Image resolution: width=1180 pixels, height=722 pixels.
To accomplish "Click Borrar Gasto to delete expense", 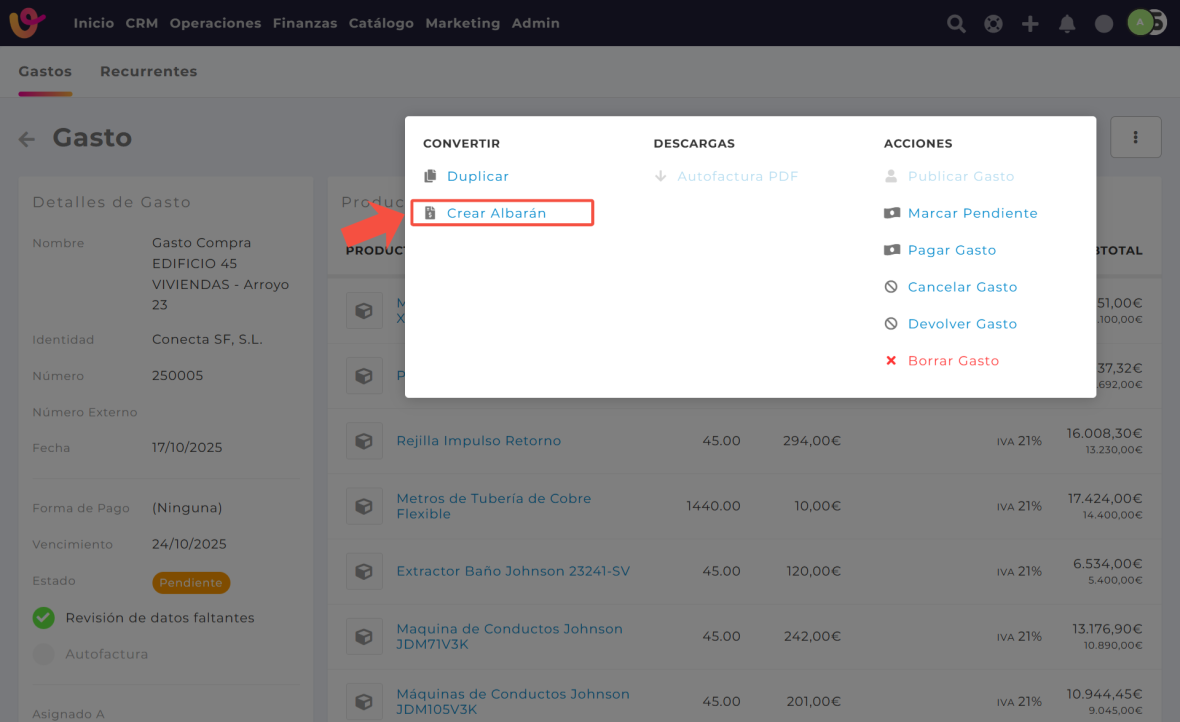I will coord(953,361).
